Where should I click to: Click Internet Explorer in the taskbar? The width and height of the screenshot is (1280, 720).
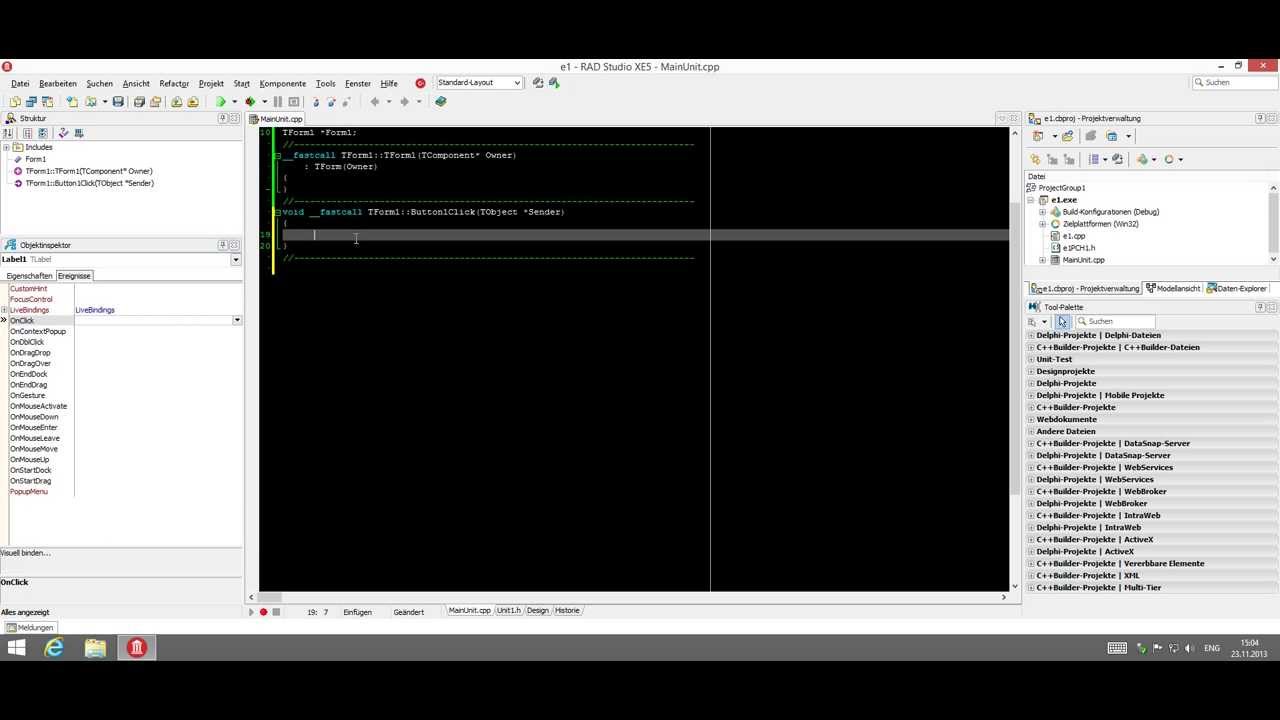tap(54, 648)
